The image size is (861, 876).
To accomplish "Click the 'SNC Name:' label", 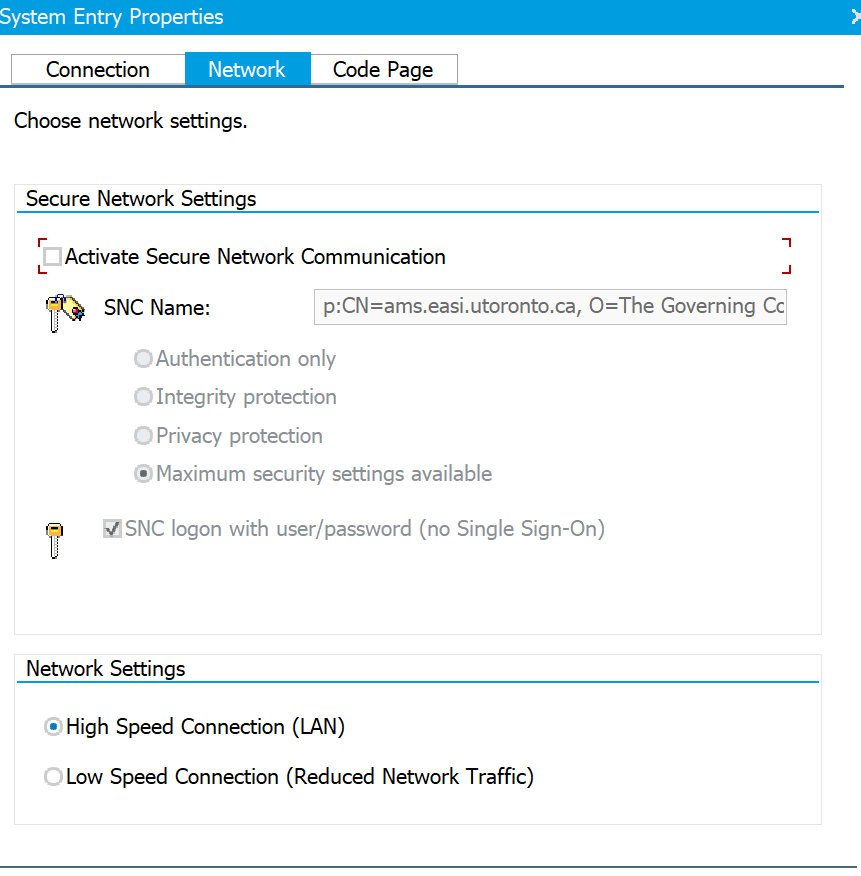I will [x=157, y=308].
